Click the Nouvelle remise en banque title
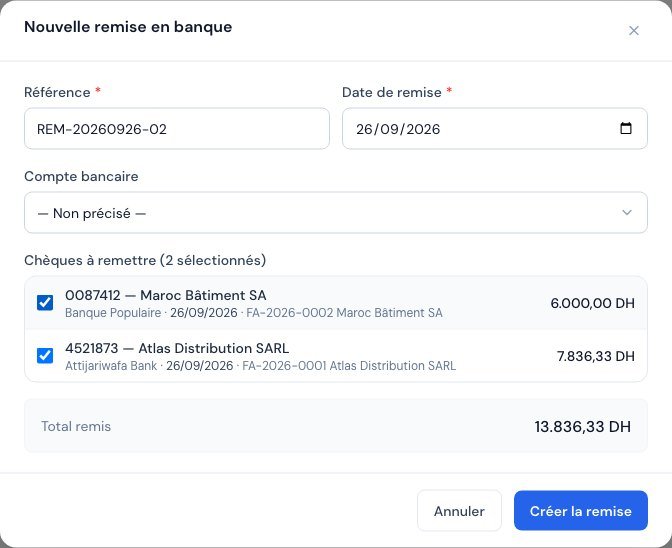 point(128,27)
